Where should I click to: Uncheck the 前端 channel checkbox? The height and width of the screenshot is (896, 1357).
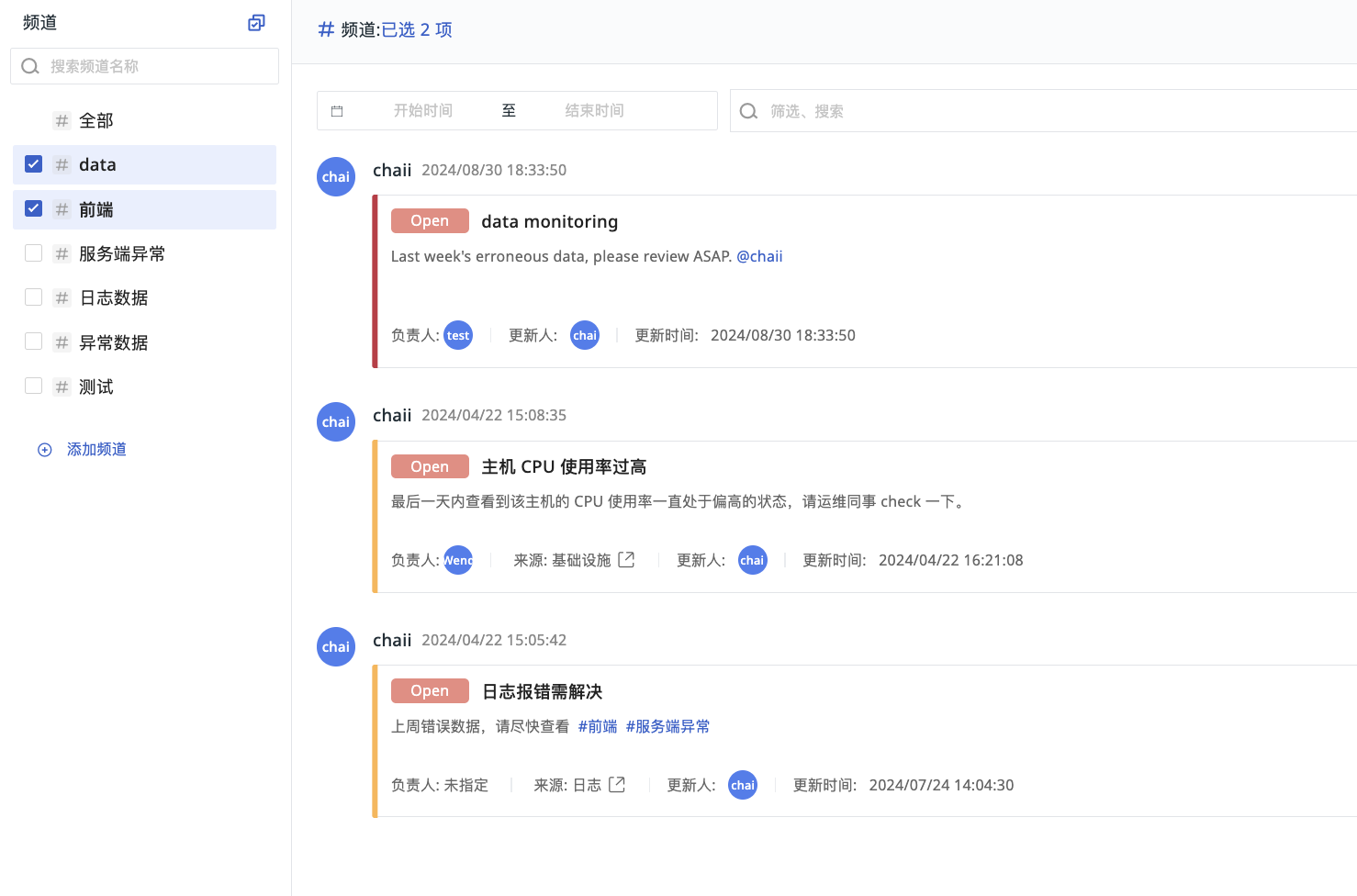34,208
